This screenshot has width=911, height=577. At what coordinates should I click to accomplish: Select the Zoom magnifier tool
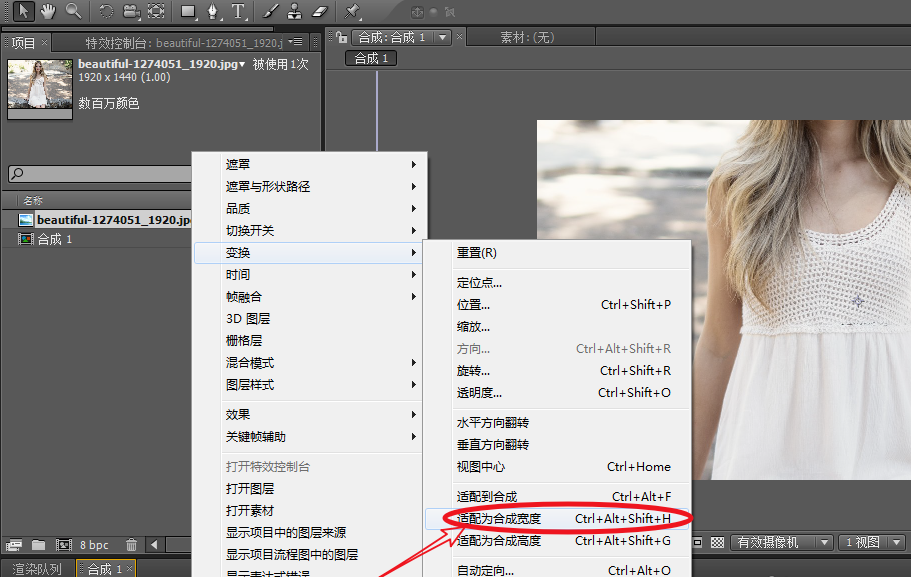73,11
